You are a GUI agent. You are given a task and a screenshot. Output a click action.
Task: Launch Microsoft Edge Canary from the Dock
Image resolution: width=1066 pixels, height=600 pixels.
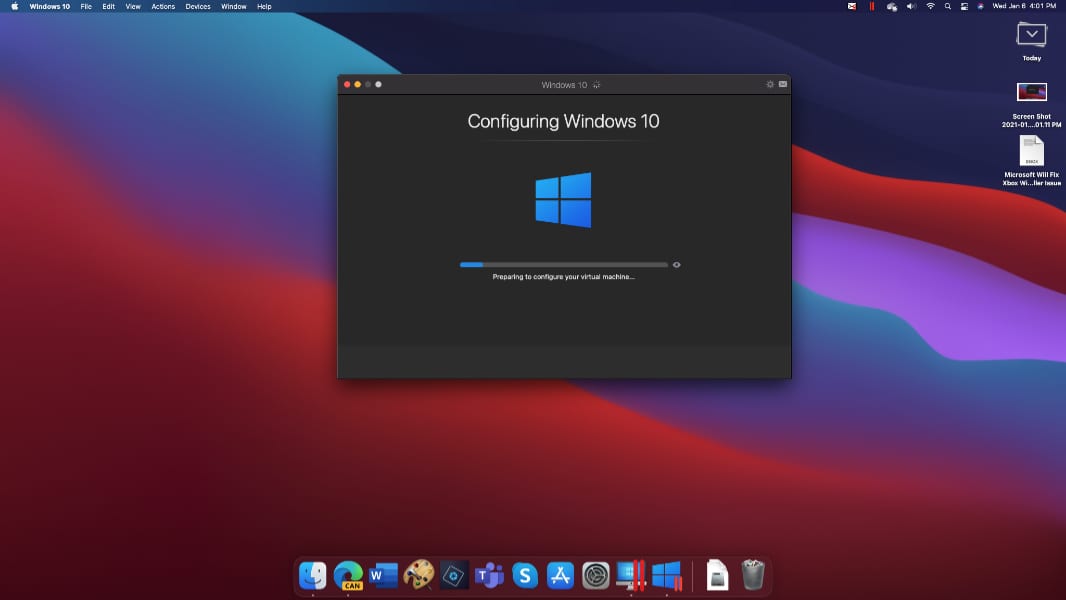(348, 576)
